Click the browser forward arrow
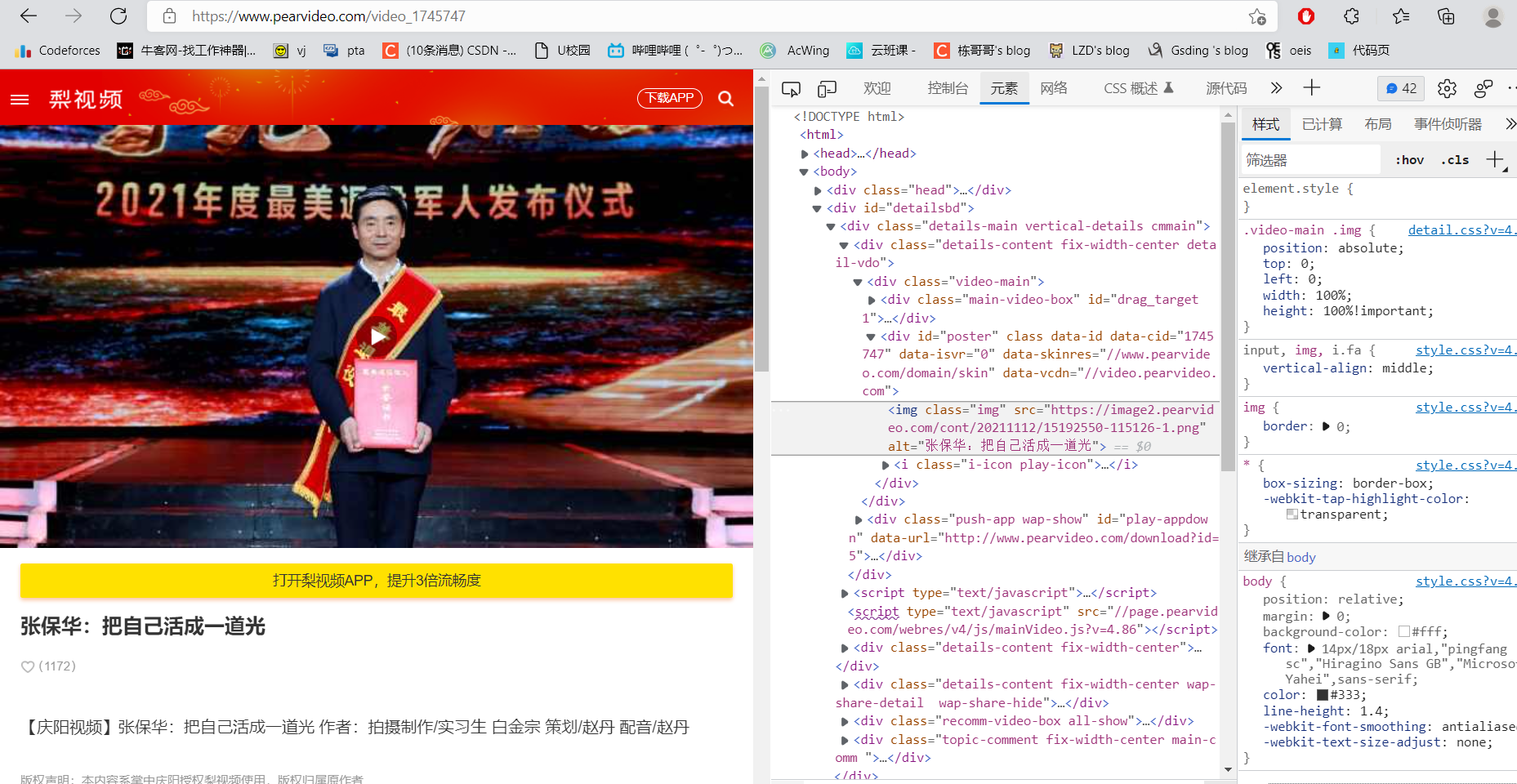The height and width of the screenshot is (784, 1517). click(x=74, y=16)
